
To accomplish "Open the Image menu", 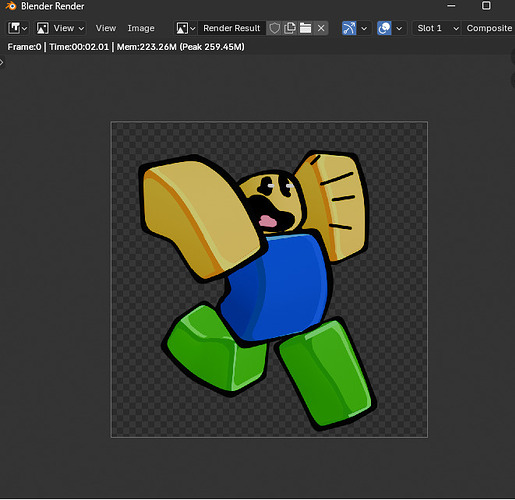I will 141,28.
